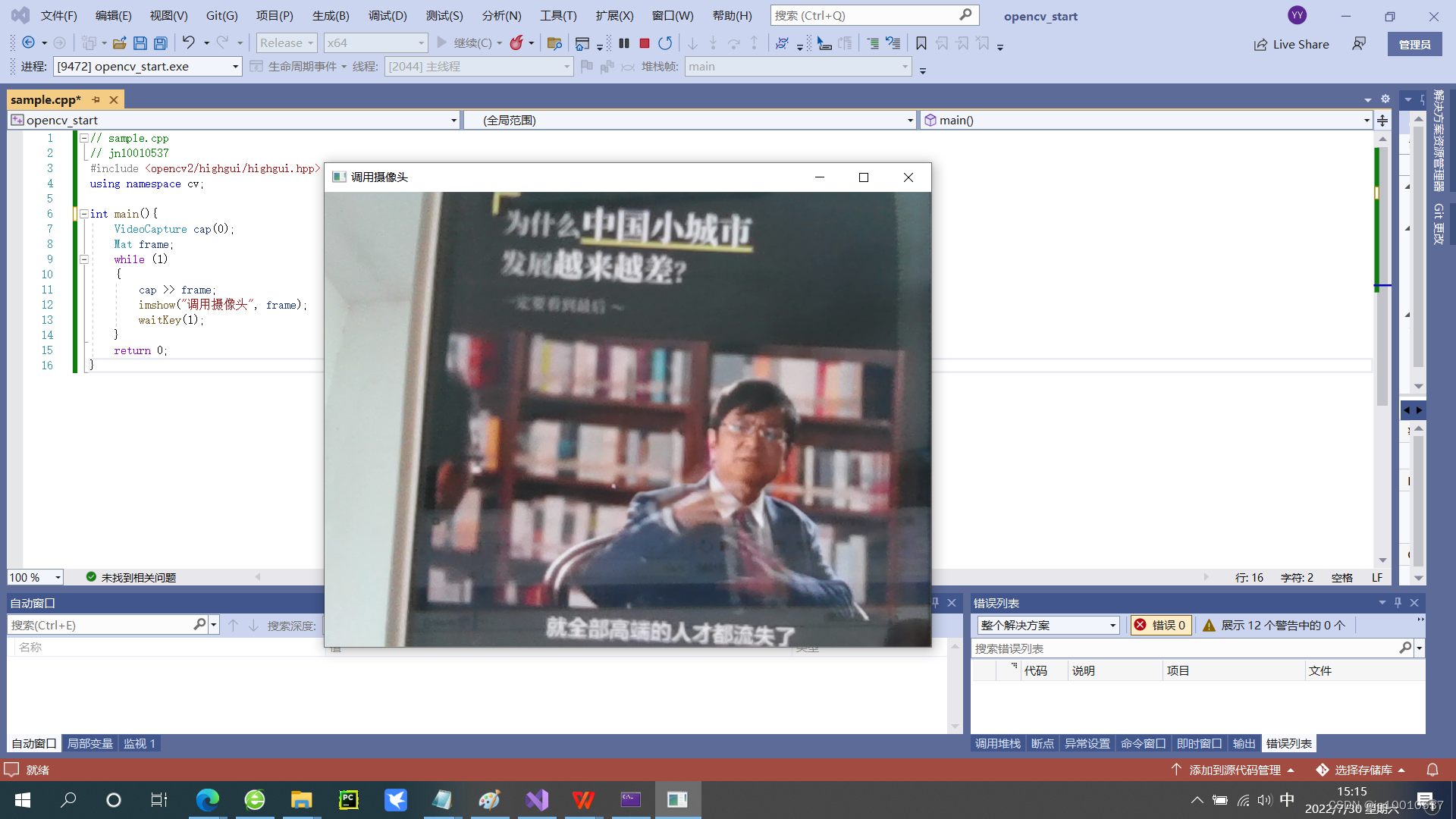Open Visual Studio in the taskbar
The height and width of the screenshot is (819, 1456).
click(537, 799)
